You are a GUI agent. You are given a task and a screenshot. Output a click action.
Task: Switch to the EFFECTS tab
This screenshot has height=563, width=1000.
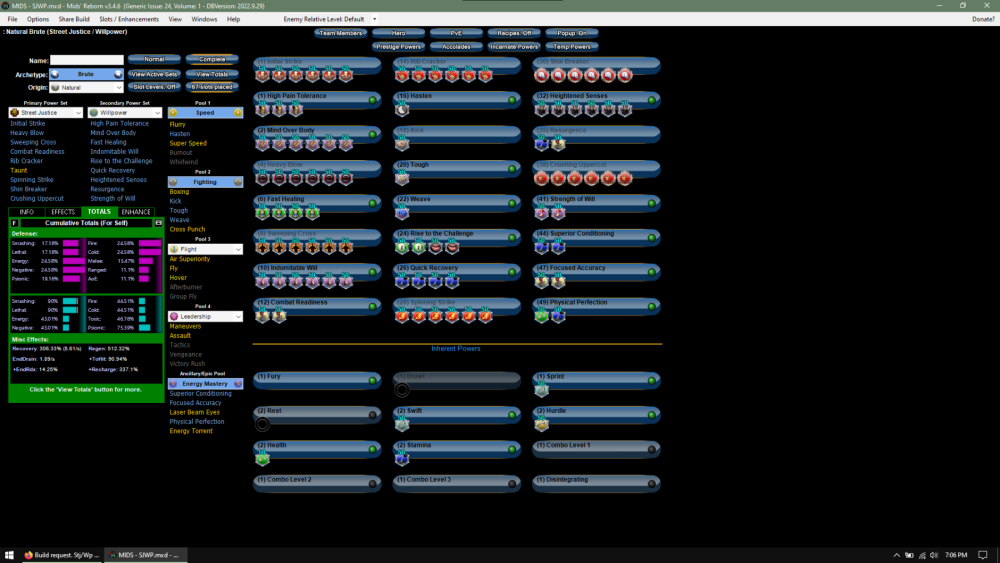tap(63, 212)
